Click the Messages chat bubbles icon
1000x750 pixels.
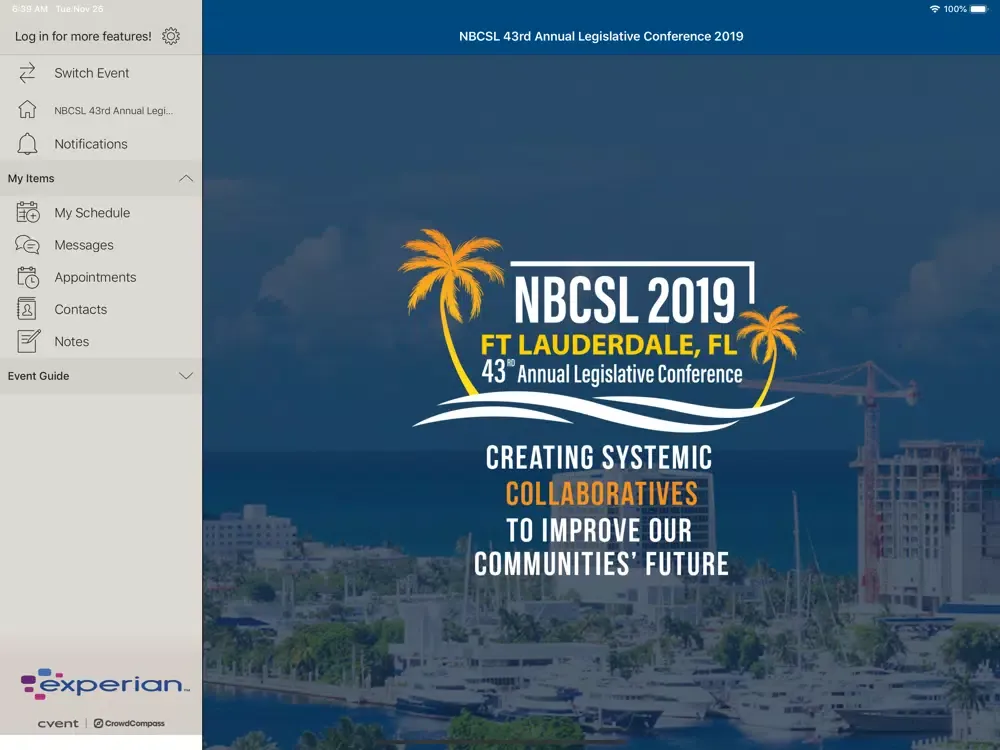27,245
